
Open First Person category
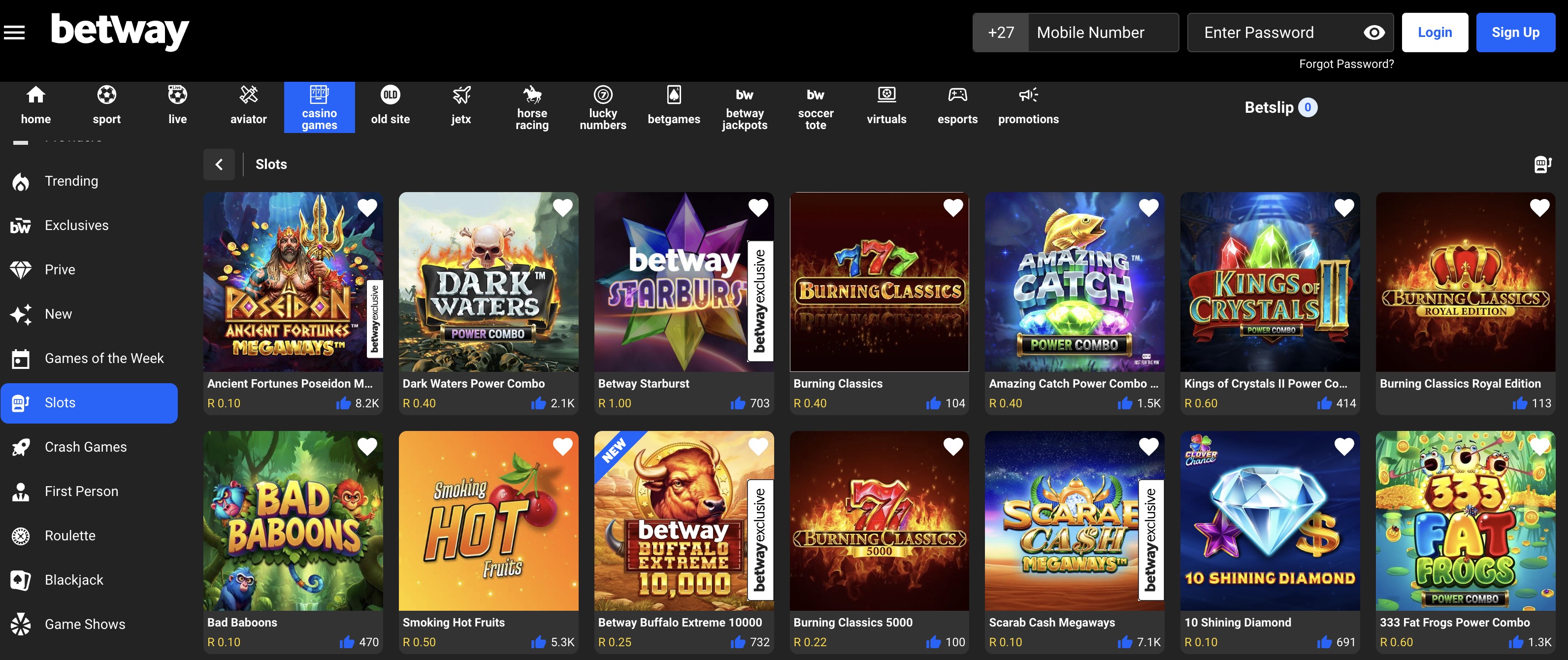coord(89,492)
